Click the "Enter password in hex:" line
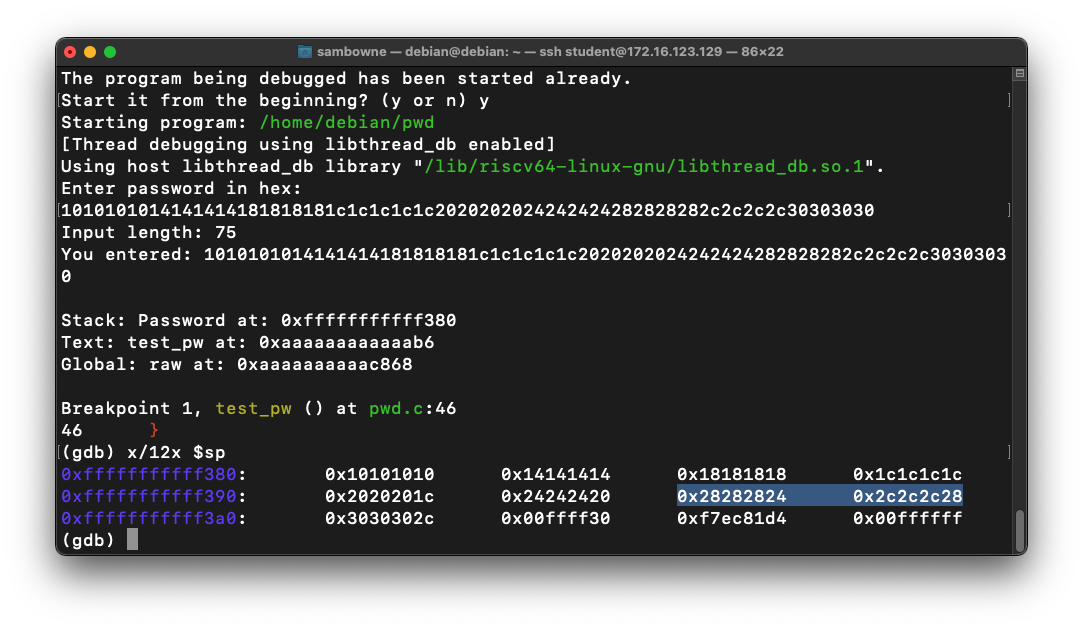The height and width of the screenshot is (629, 1083). 182,188
